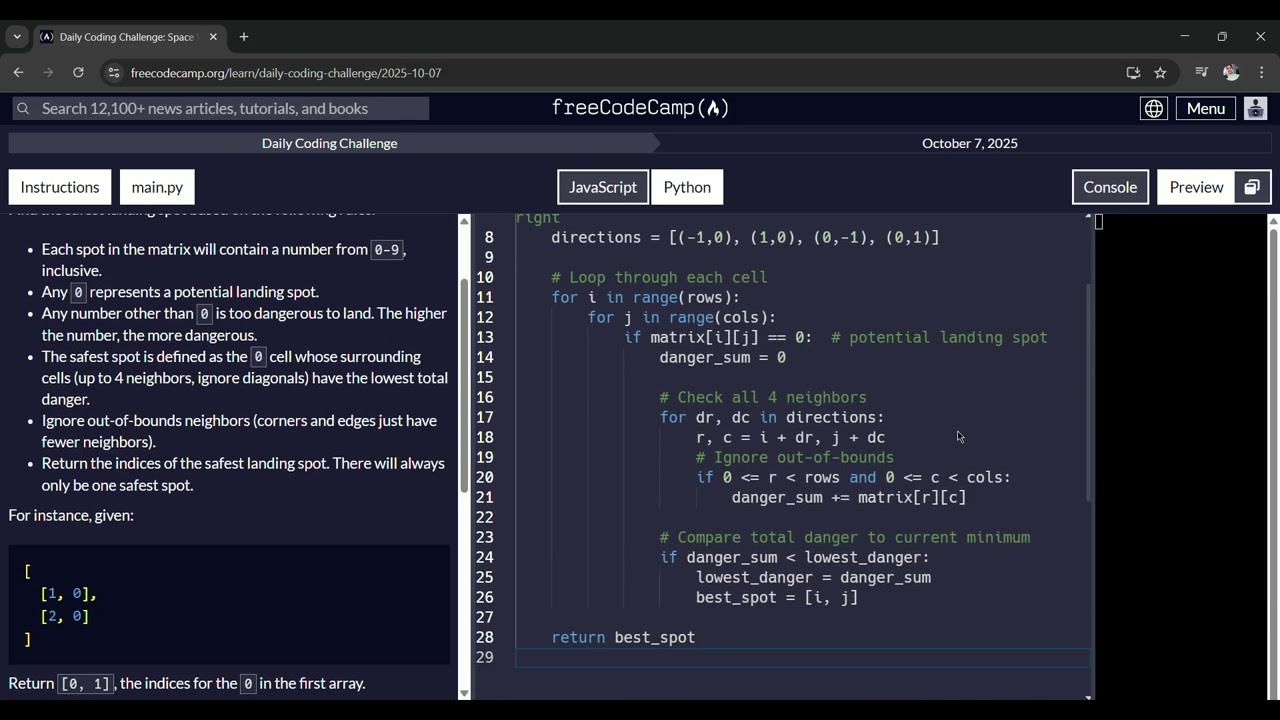Click the October 7, 2025 breadcrumb

pyautogui.click(x=970, y=143)
